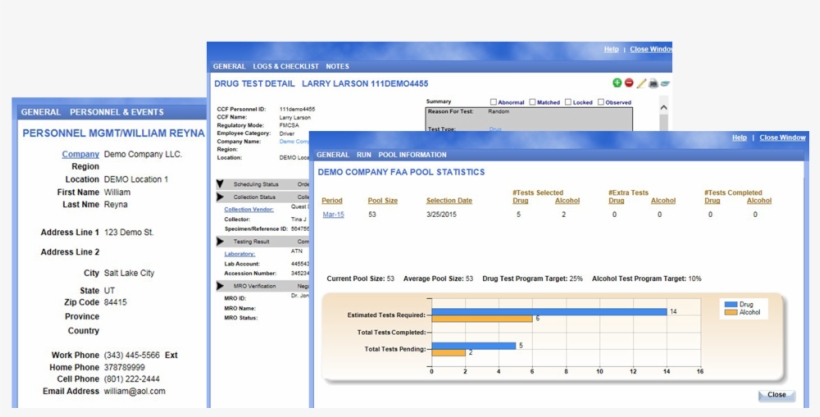The image size is (820, 417).
Task: Click Drug header under #Tests Selected
Action: [520, 200]
